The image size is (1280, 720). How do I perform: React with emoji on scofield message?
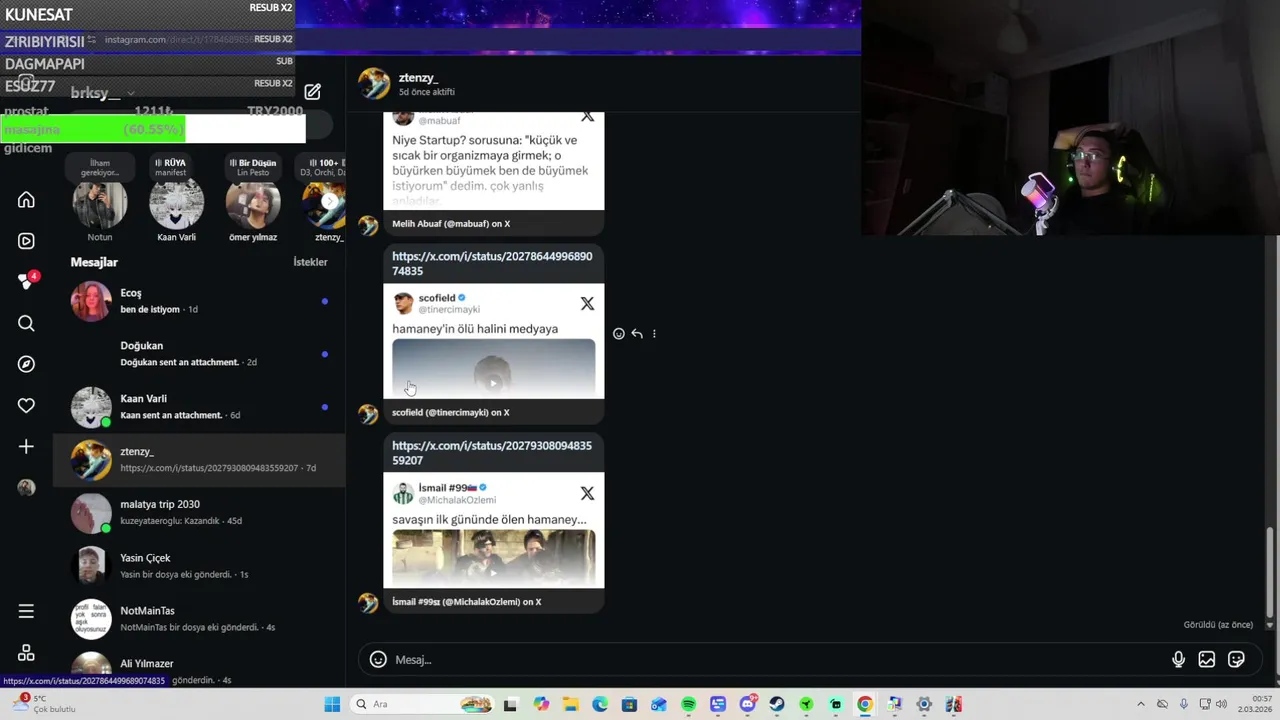click(618, 334)
